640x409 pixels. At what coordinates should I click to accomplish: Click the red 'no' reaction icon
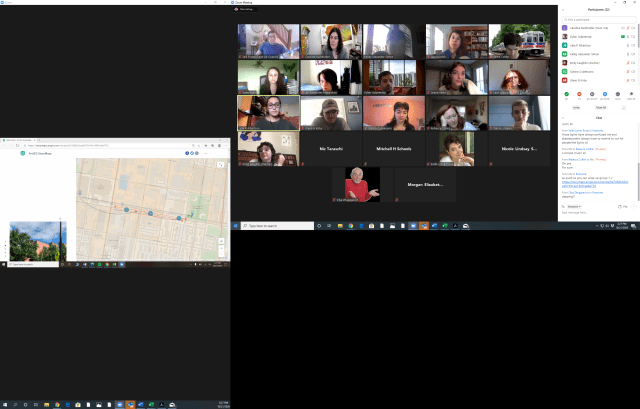click(579, 94)
